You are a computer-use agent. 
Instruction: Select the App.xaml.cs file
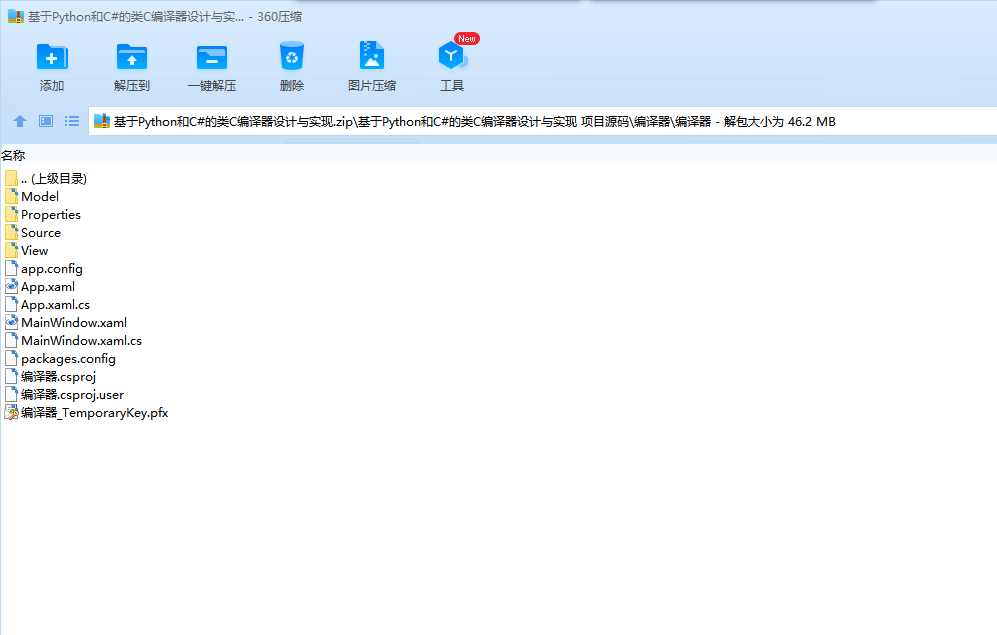pos(47,304)
